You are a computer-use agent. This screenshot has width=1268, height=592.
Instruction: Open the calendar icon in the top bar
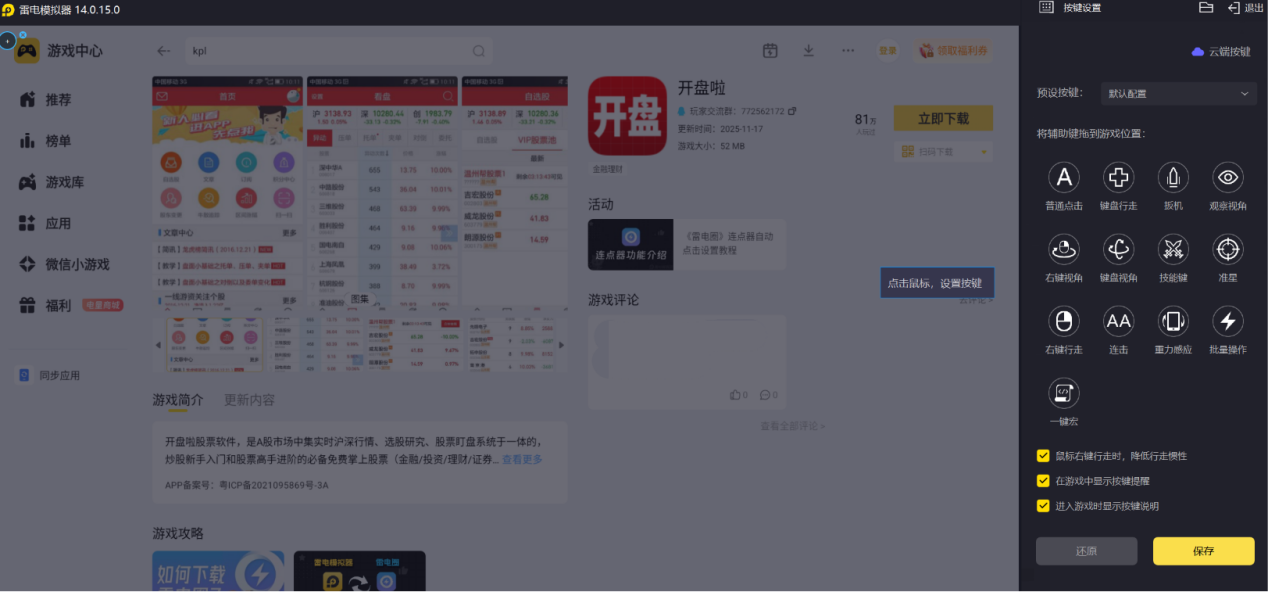[770, 51]
